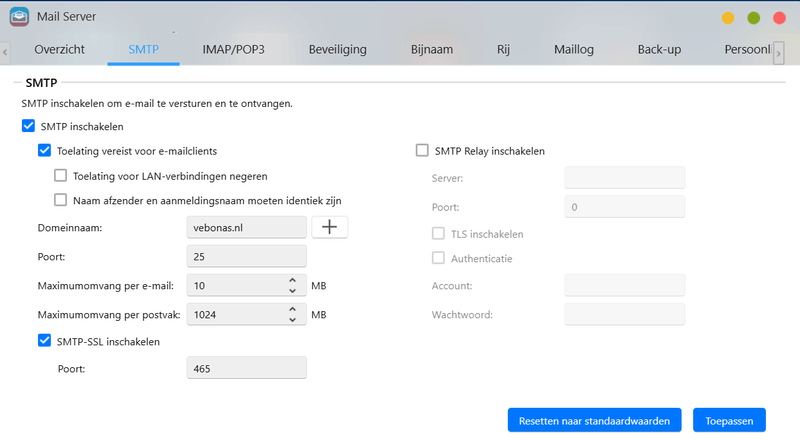Enable SMTP Relay inschakelen checkbox

421,152
